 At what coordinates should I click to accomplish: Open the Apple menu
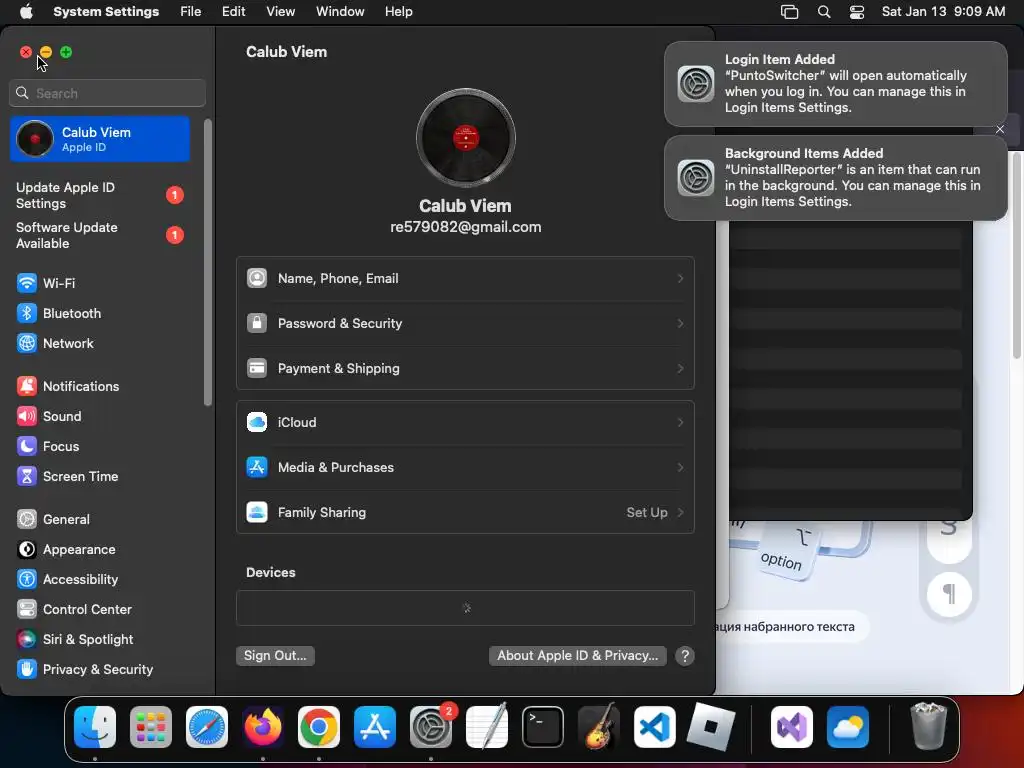coord(26,12)
